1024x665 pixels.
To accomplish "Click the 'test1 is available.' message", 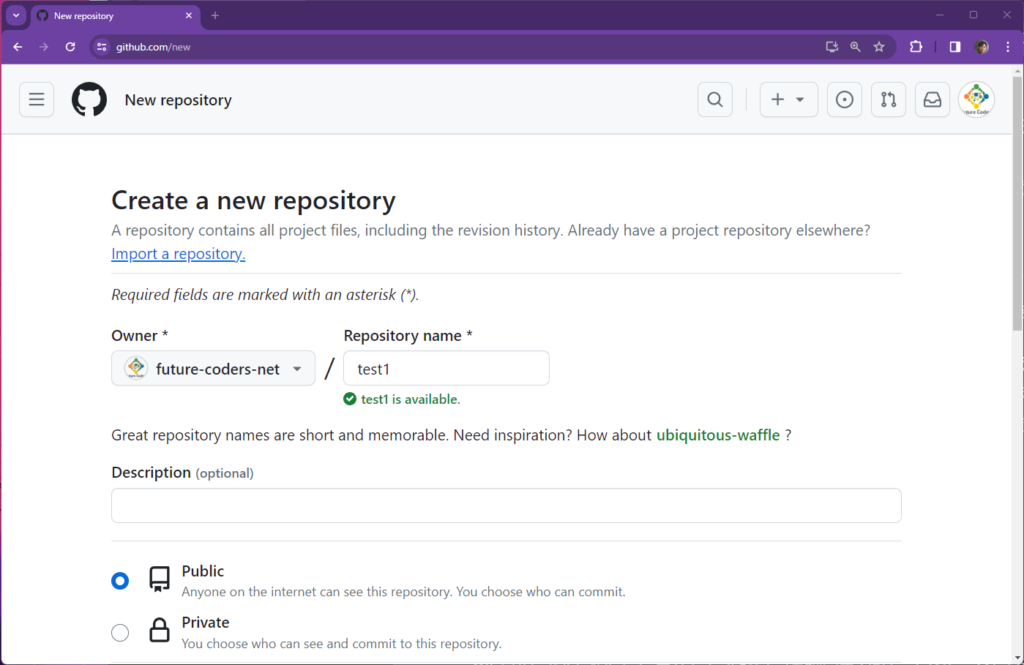I will pos(410,399).
